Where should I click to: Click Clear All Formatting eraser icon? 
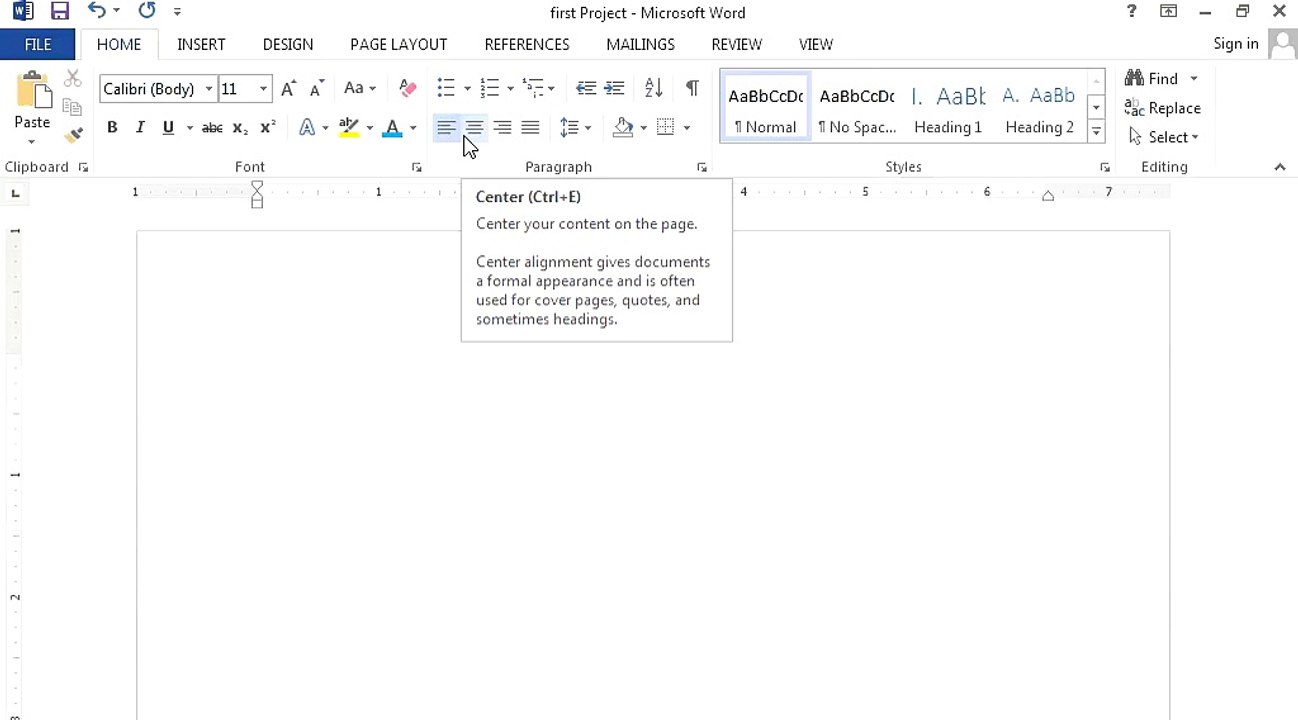click(x=407, y=89)
